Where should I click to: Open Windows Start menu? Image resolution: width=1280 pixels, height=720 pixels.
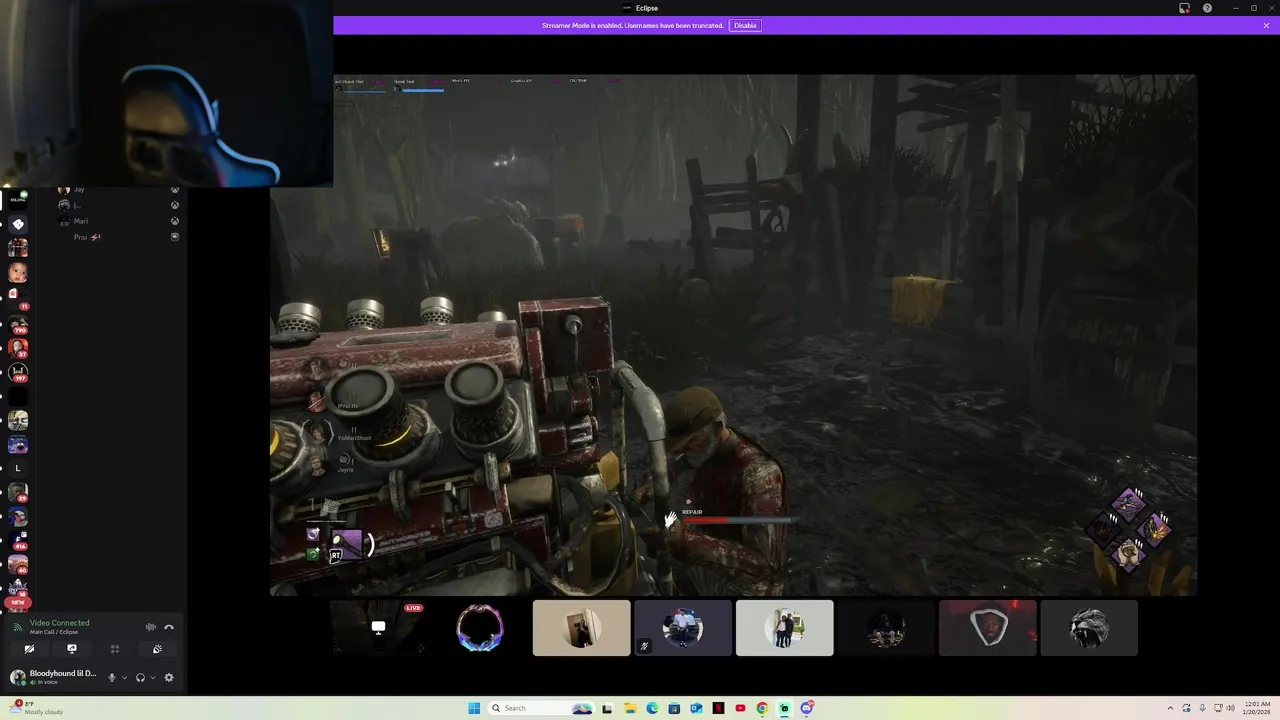[474, 708]
